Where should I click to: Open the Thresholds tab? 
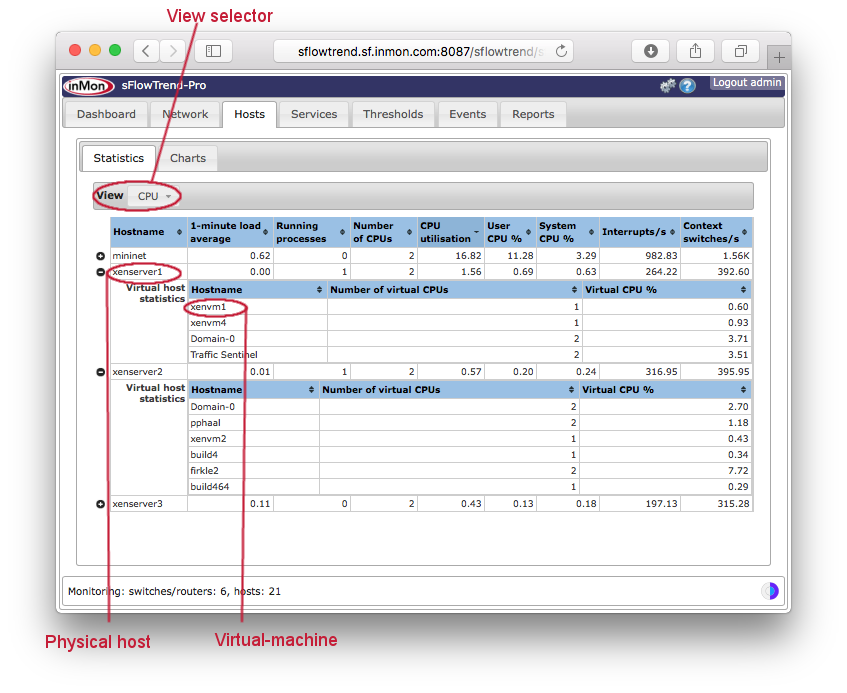(x=393, y=114)
